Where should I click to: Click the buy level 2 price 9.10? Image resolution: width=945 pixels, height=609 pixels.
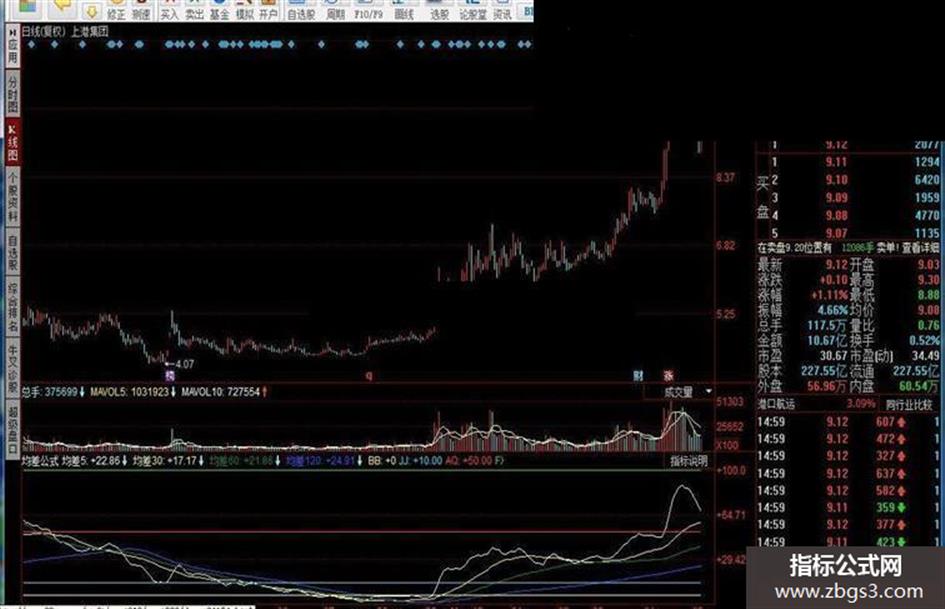[x=837, y=180]
